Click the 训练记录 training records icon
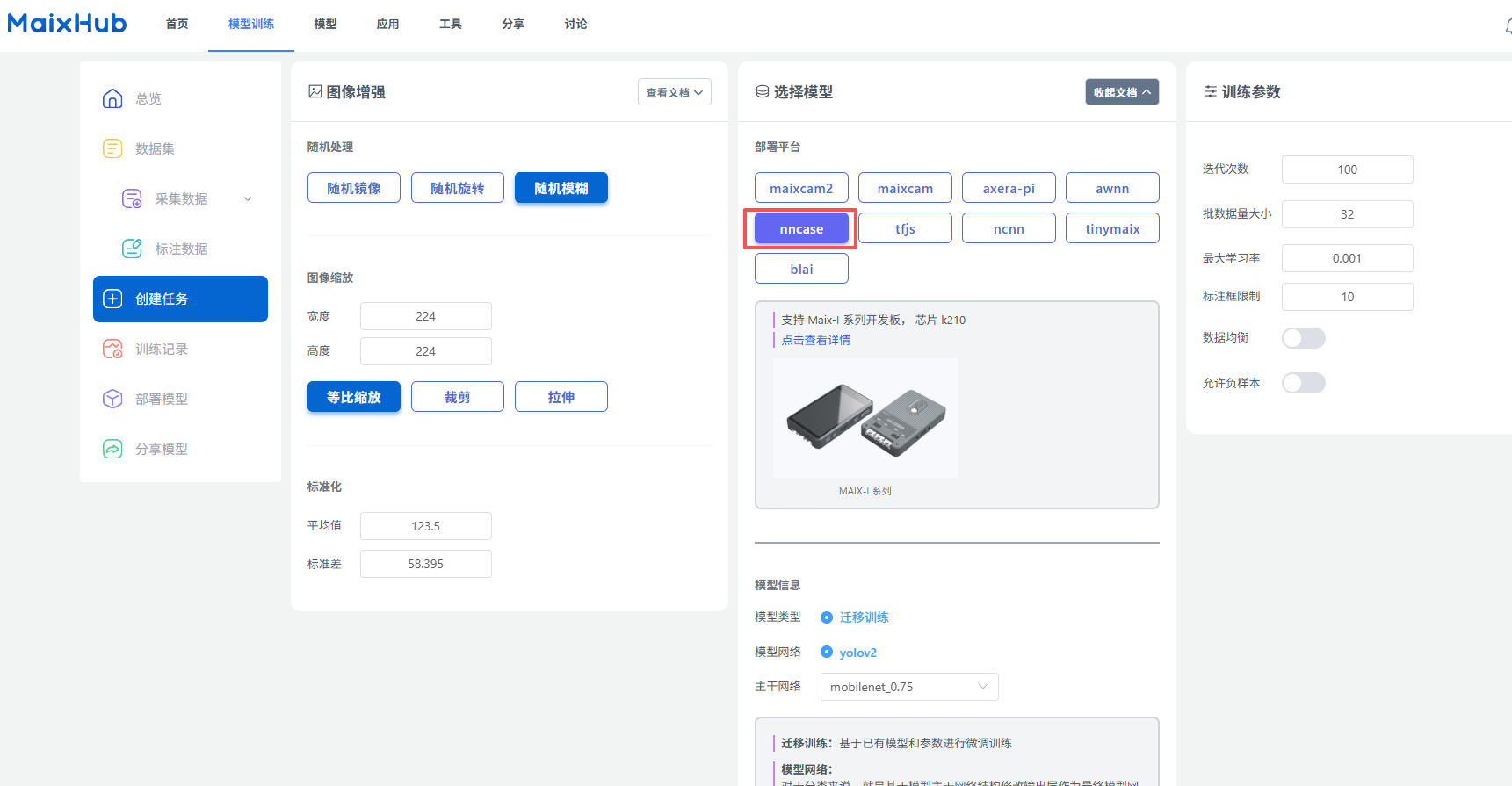1512x786 pixels. 112,349
